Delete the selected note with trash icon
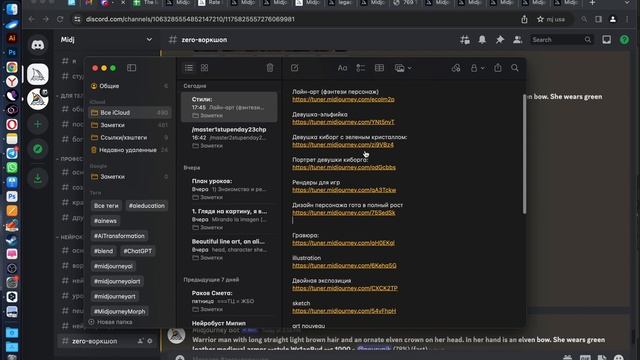This screenshot has width=640, height=360. pos(270,68)
